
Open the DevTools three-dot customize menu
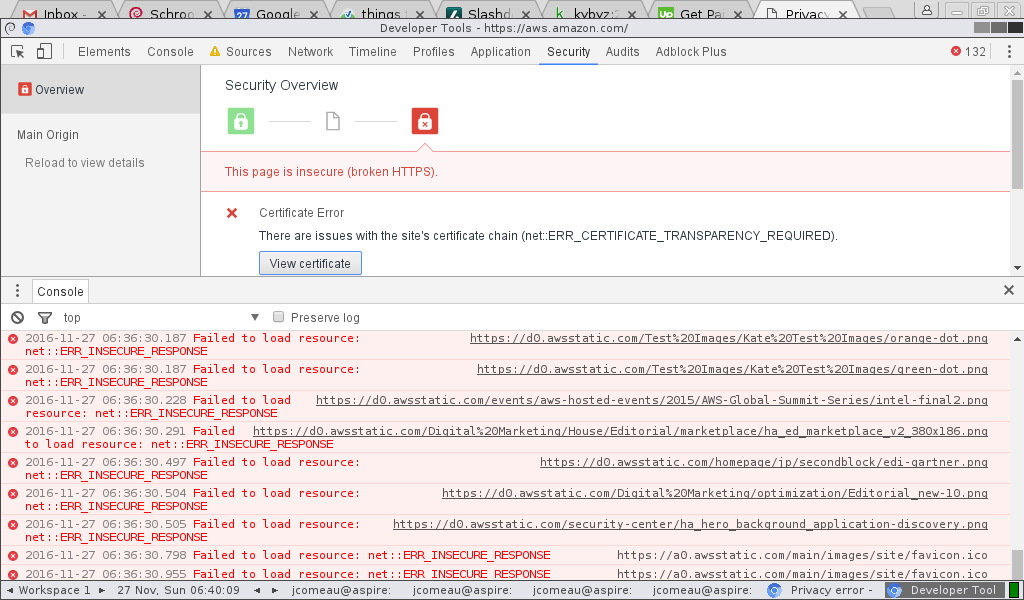pos(1009,52)
